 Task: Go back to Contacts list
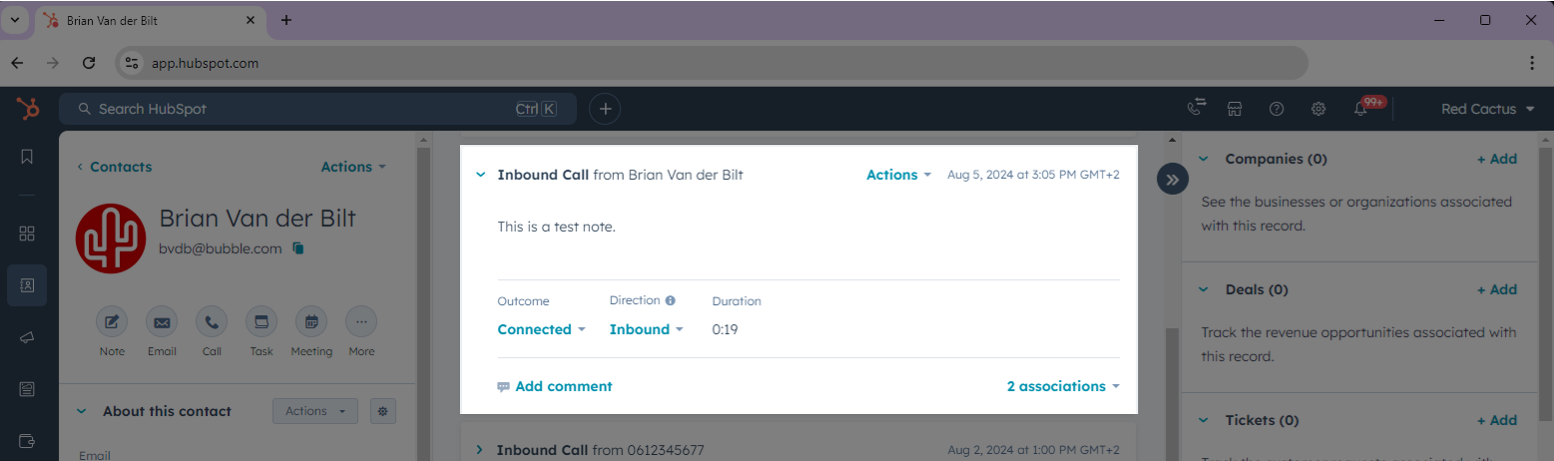[114, 167]
